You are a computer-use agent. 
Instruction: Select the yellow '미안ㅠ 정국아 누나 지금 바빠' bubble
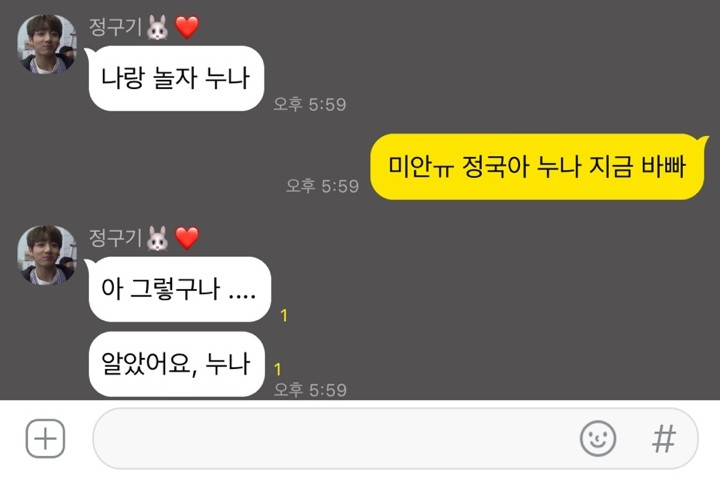tap(537, 167)
